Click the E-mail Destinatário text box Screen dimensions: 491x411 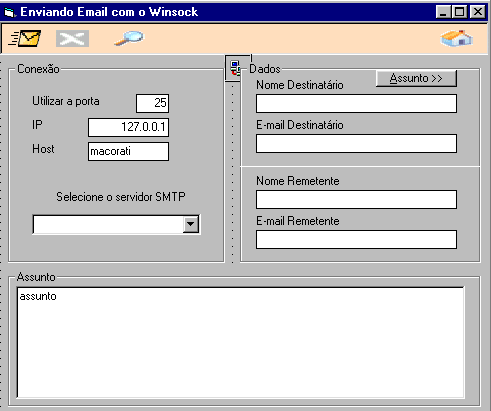(x=356, y=143)
